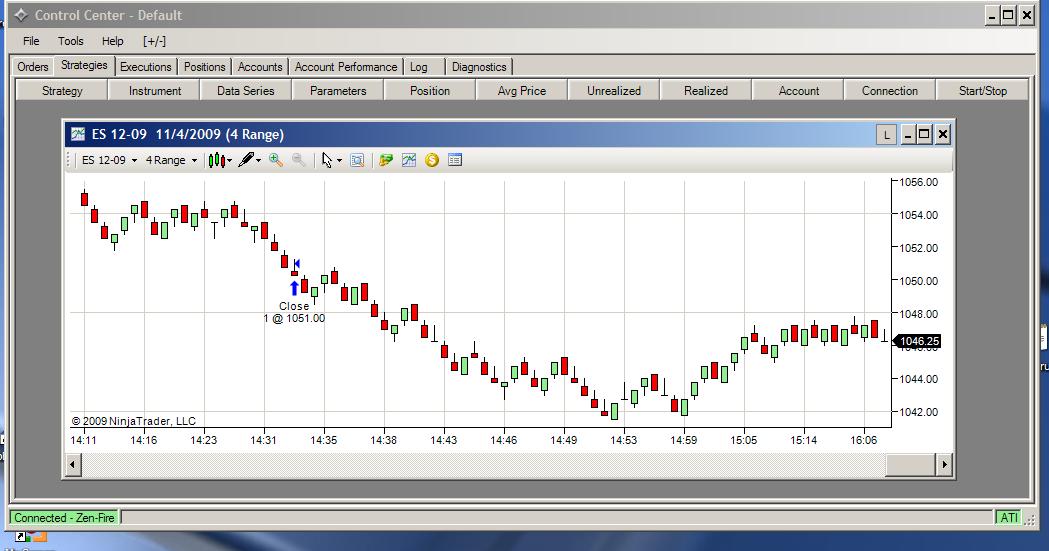Image resolution: width=1049 pixels, height=551 pixels.
Task: Open the Tools menu
Action: coord(70,41)
